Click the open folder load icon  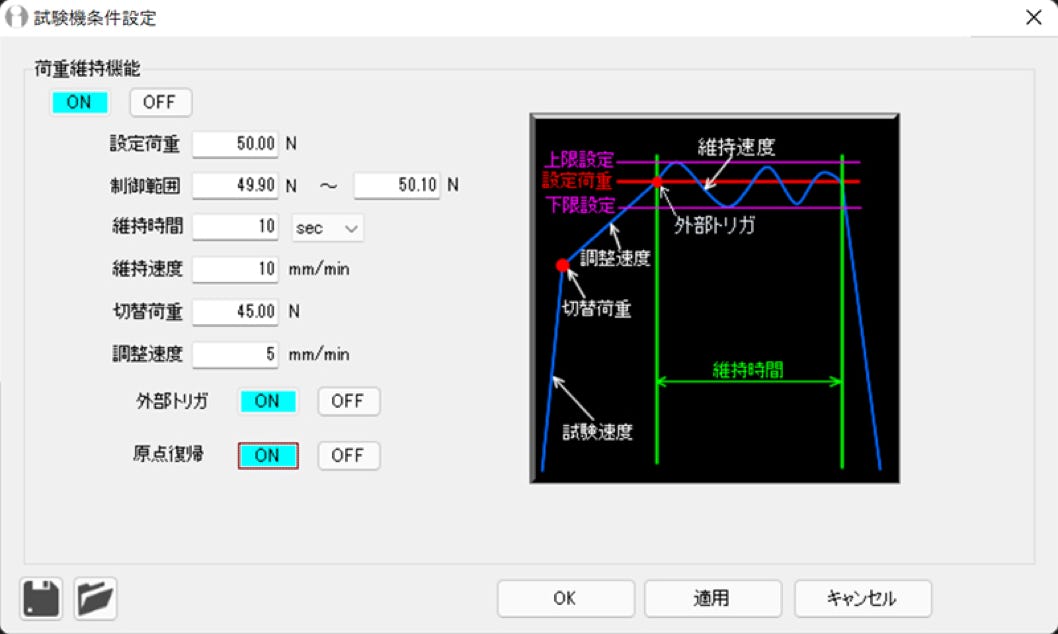click(x=95, y=598)
